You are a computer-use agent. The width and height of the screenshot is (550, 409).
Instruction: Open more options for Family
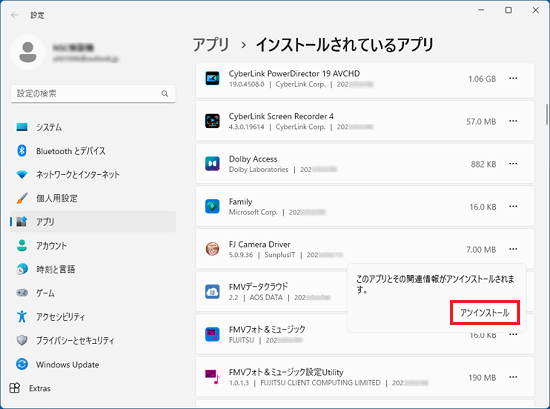[513, 206]
